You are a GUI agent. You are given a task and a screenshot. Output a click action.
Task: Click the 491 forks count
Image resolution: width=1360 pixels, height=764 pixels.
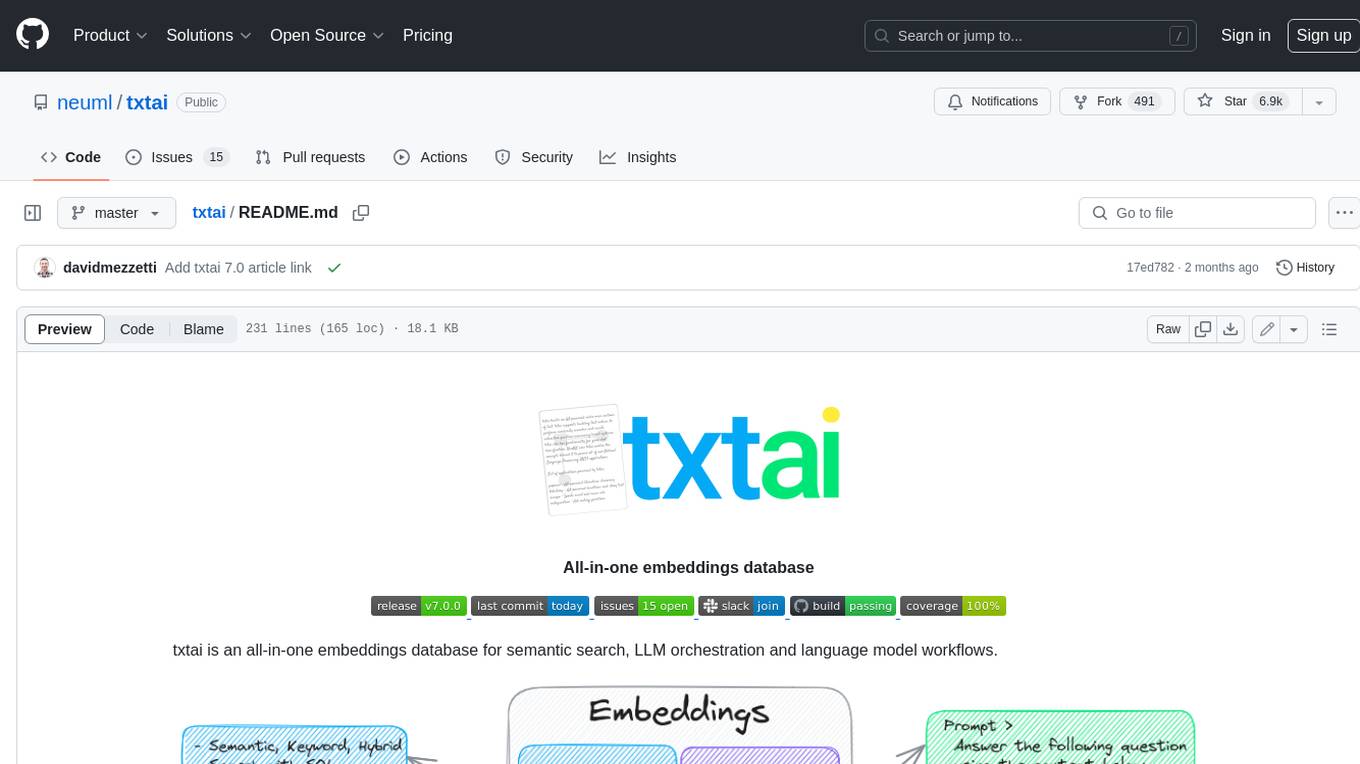click(x=1144, y=102)
